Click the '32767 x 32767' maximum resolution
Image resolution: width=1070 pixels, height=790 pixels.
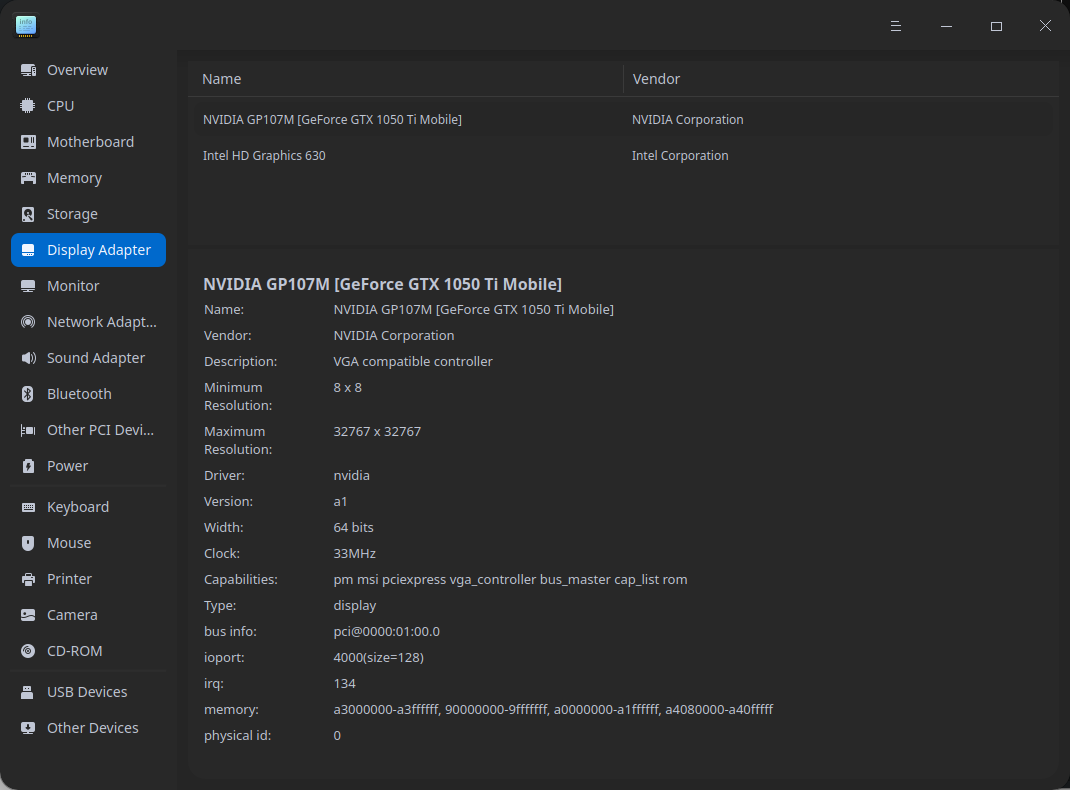click(377, 432)
